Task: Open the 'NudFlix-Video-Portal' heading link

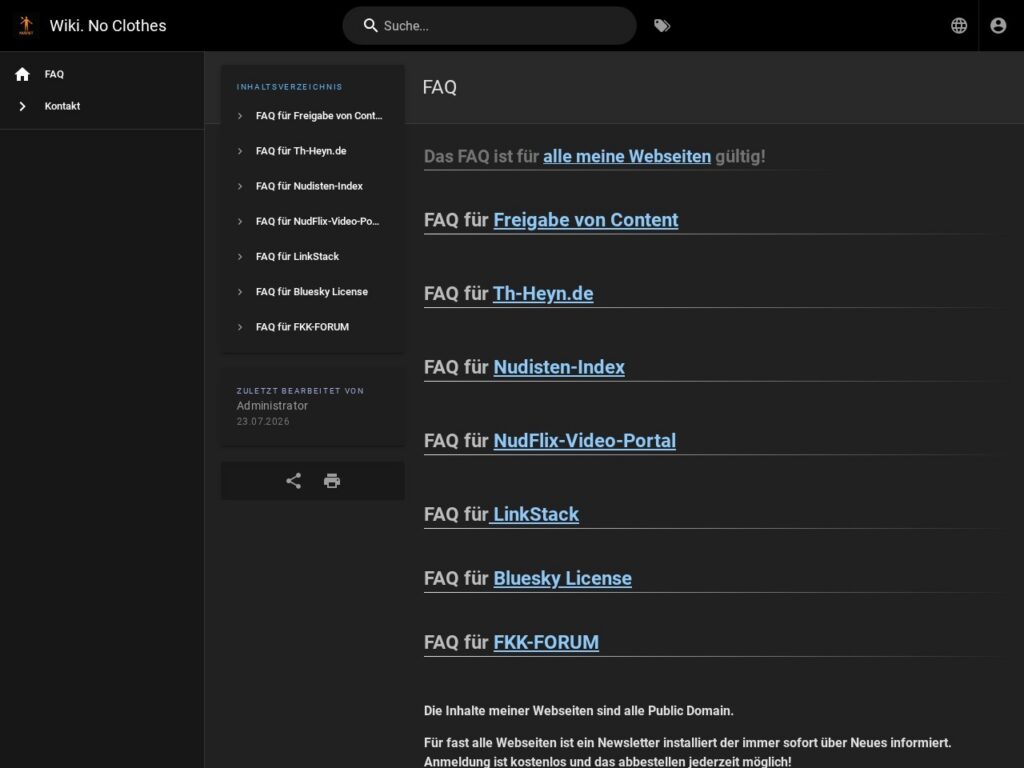Action: tap(584, 441)
